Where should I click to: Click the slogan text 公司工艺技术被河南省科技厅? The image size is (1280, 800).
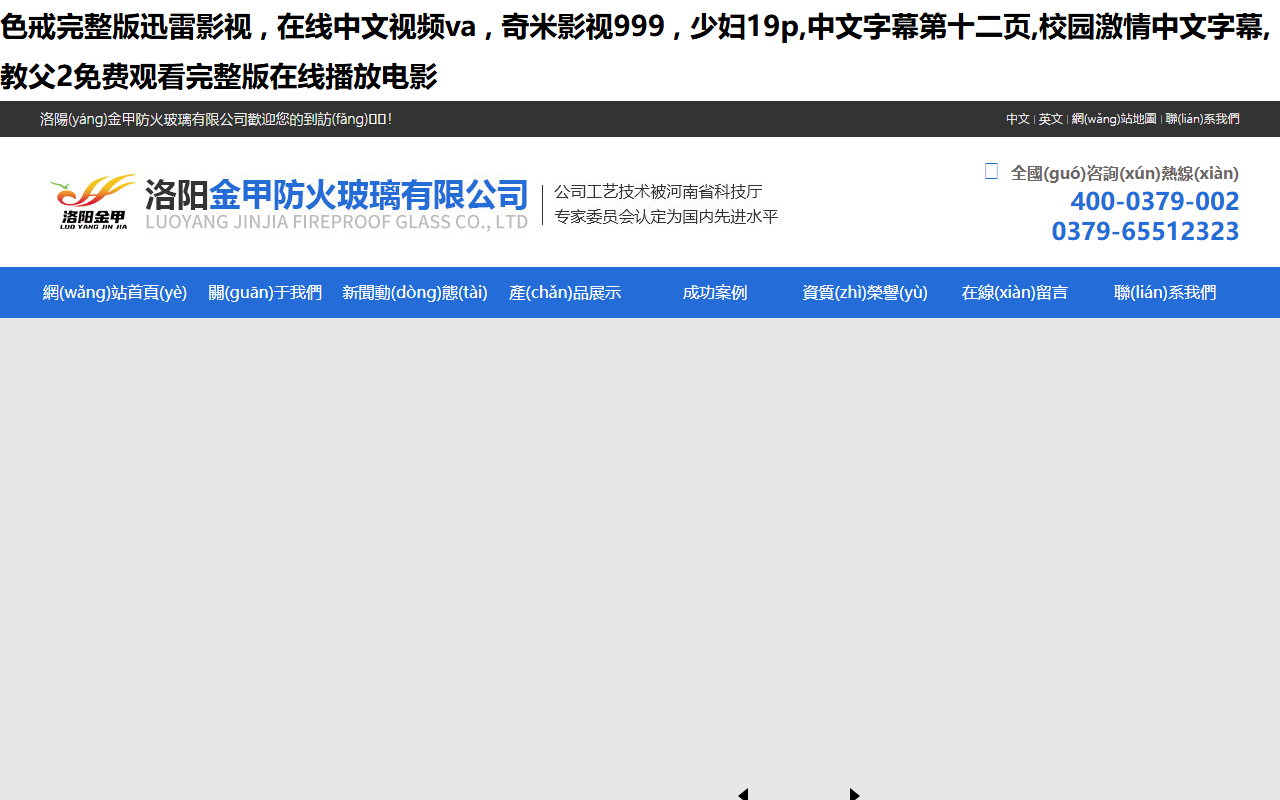tap(658, 191)
